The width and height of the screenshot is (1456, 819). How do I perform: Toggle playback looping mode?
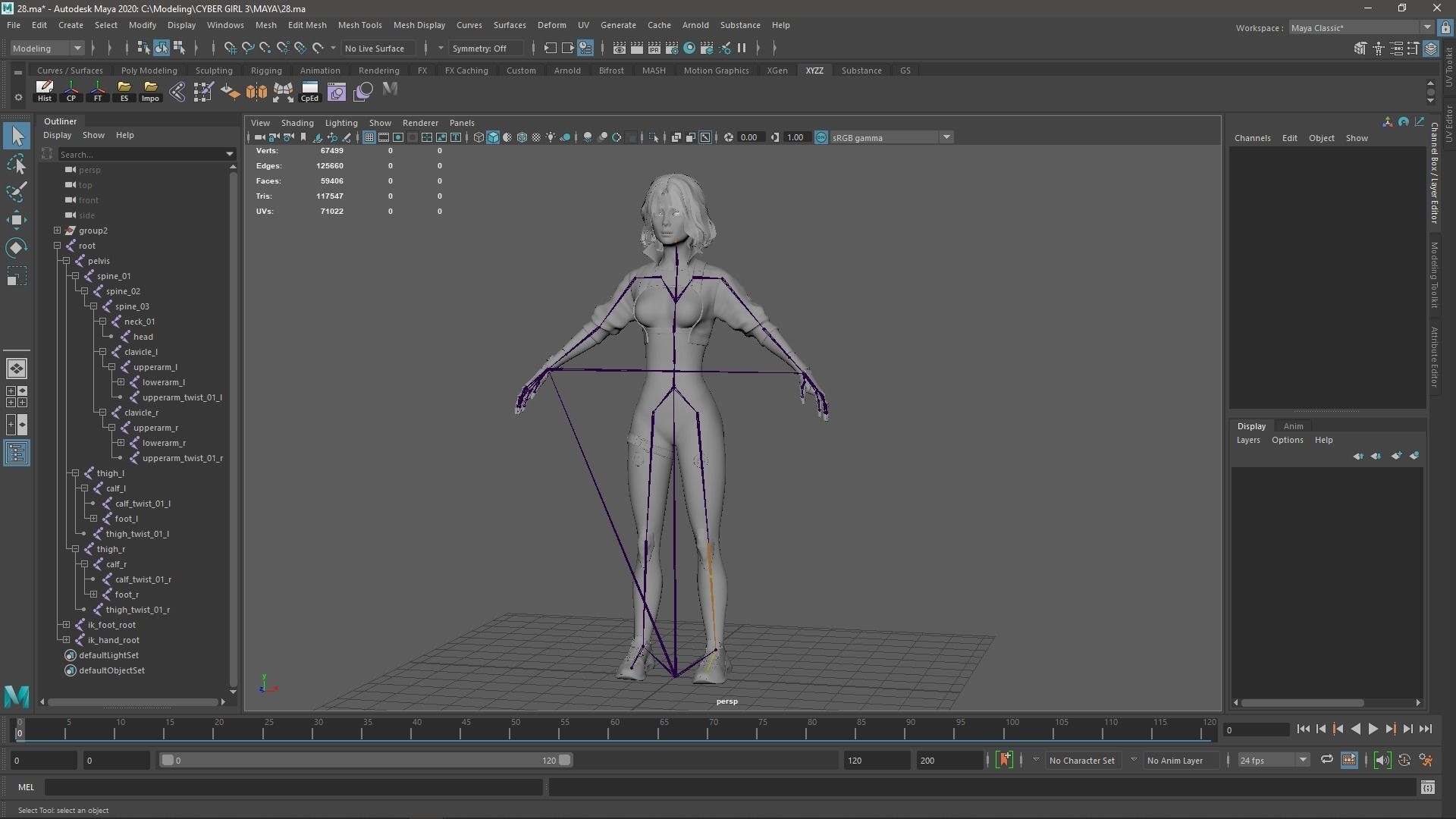pyautogui.click(x=1327, y=760)
